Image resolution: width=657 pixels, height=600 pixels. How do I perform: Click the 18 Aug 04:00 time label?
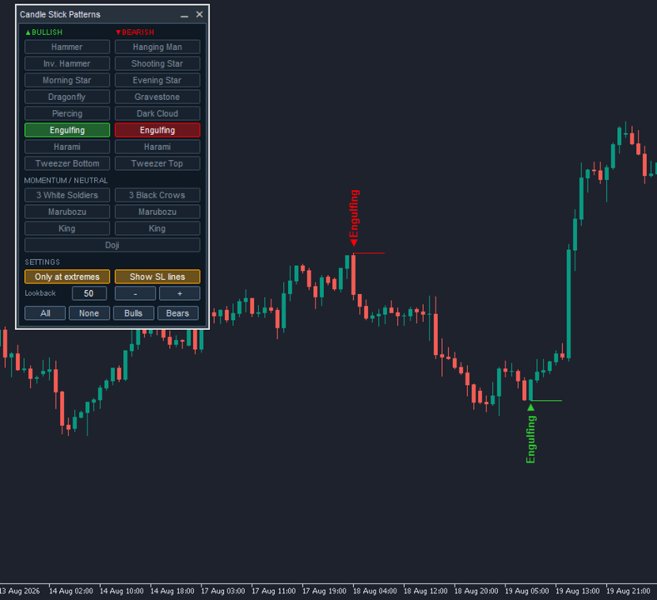(375, 591)
